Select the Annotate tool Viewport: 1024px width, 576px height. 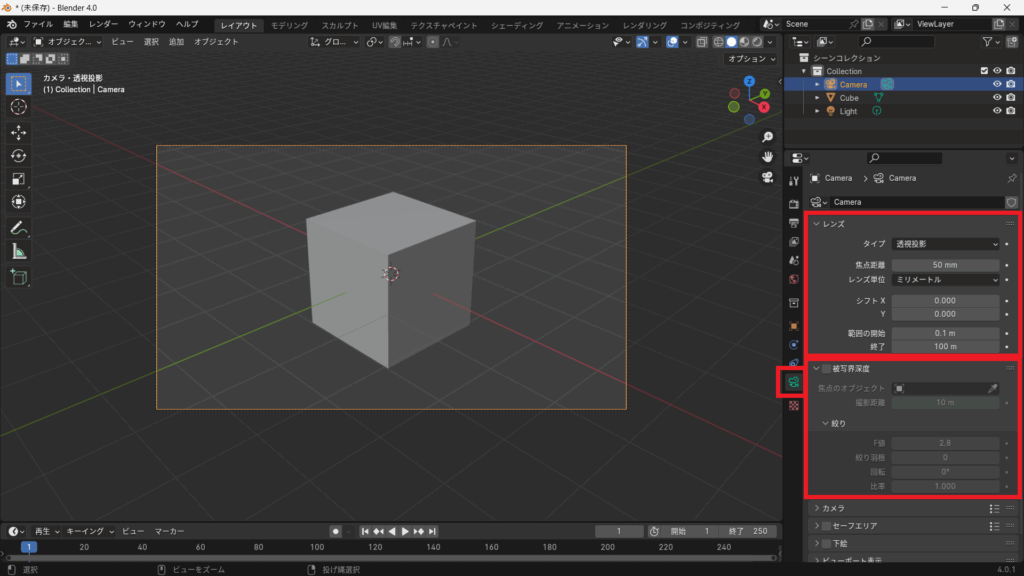18,228
